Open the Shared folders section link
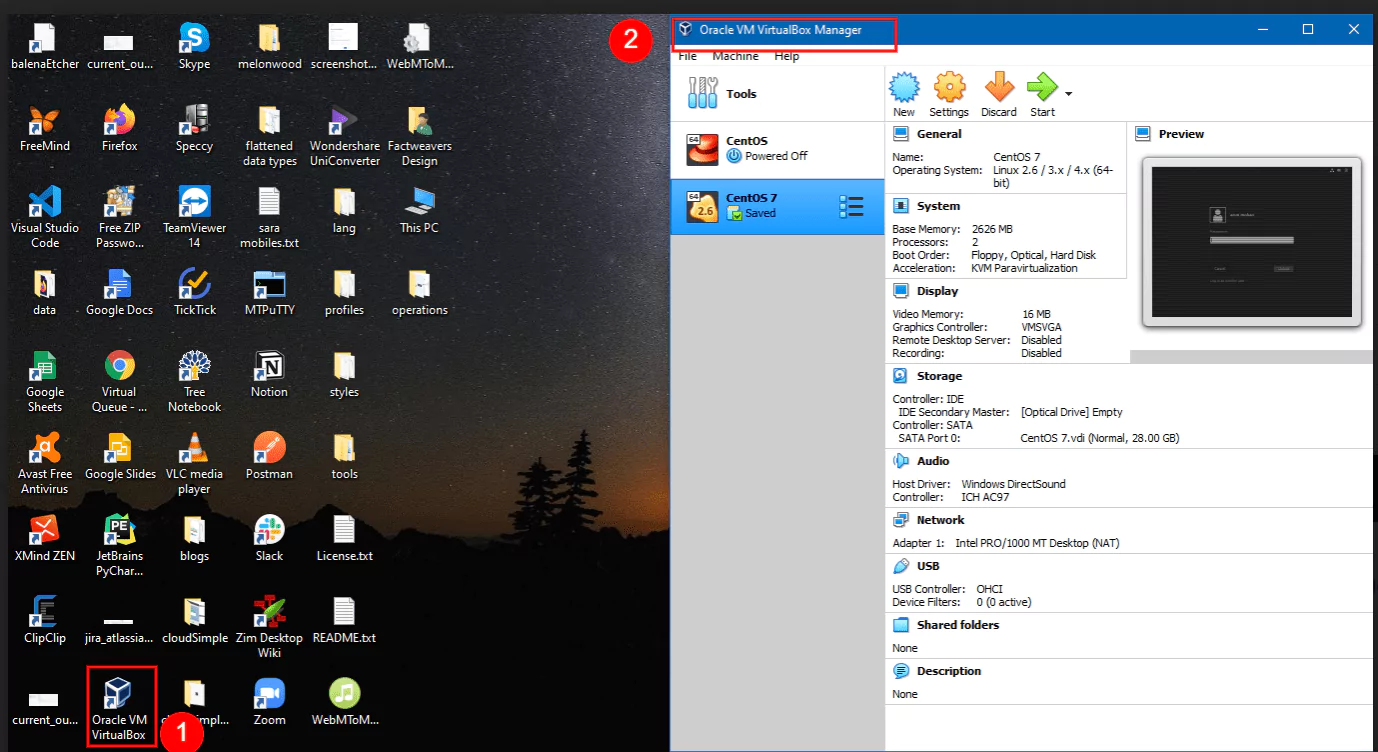 (x=958, y=625)
